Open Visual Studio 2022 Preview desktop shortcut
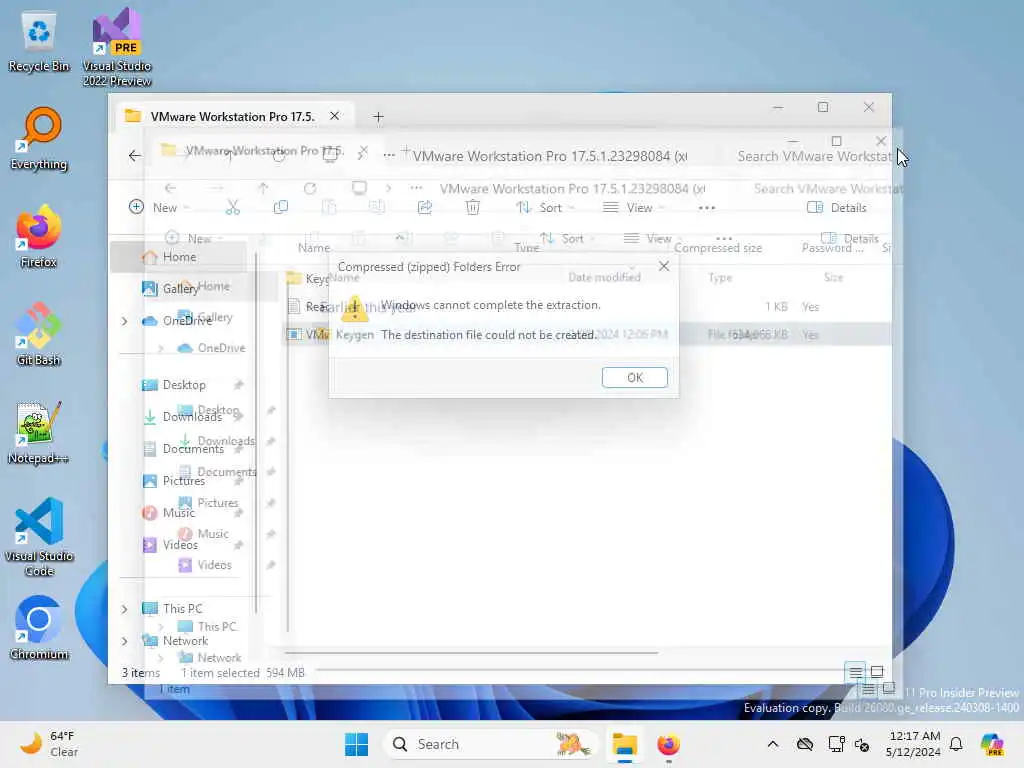 (117, 47)
